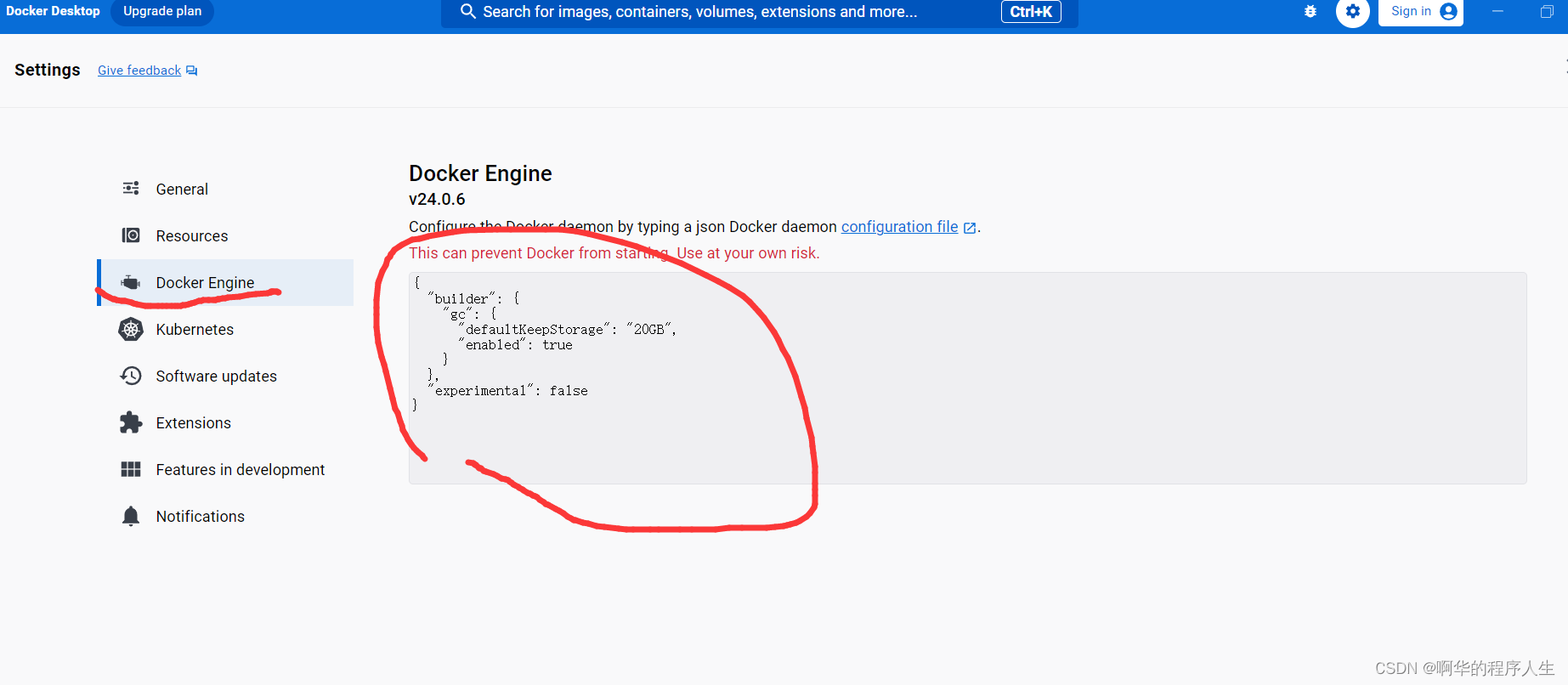This screenshot has height=685, width=1568.
Task: Open the General settings icon
Action: tap(131, 188)
